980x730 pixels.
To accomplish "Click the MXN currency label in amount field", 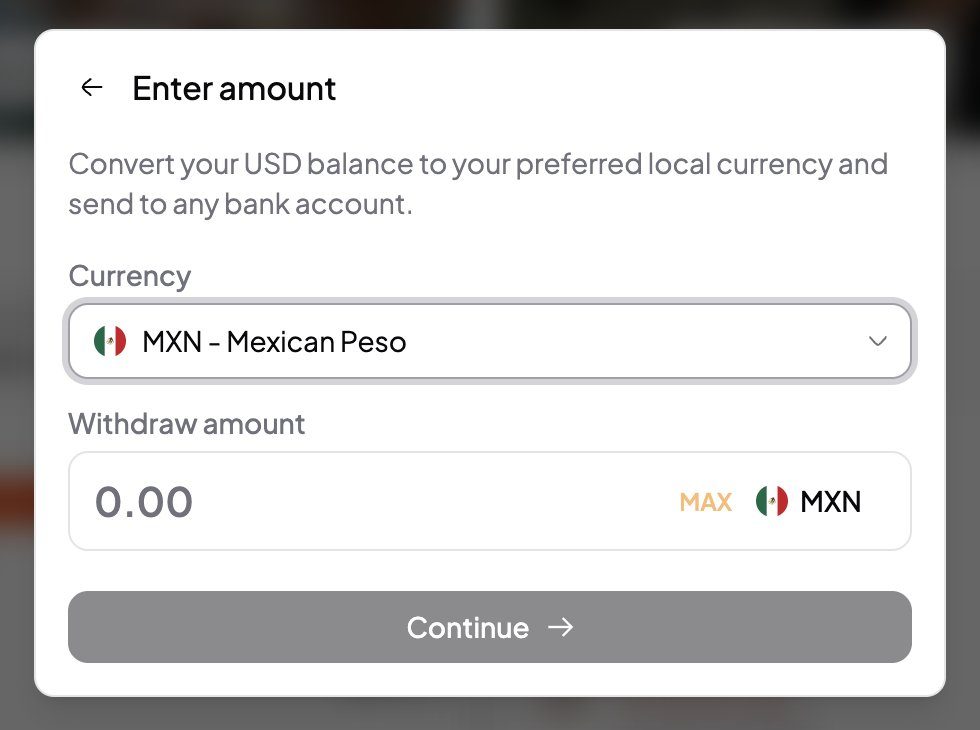I will (x=831, y=502).
